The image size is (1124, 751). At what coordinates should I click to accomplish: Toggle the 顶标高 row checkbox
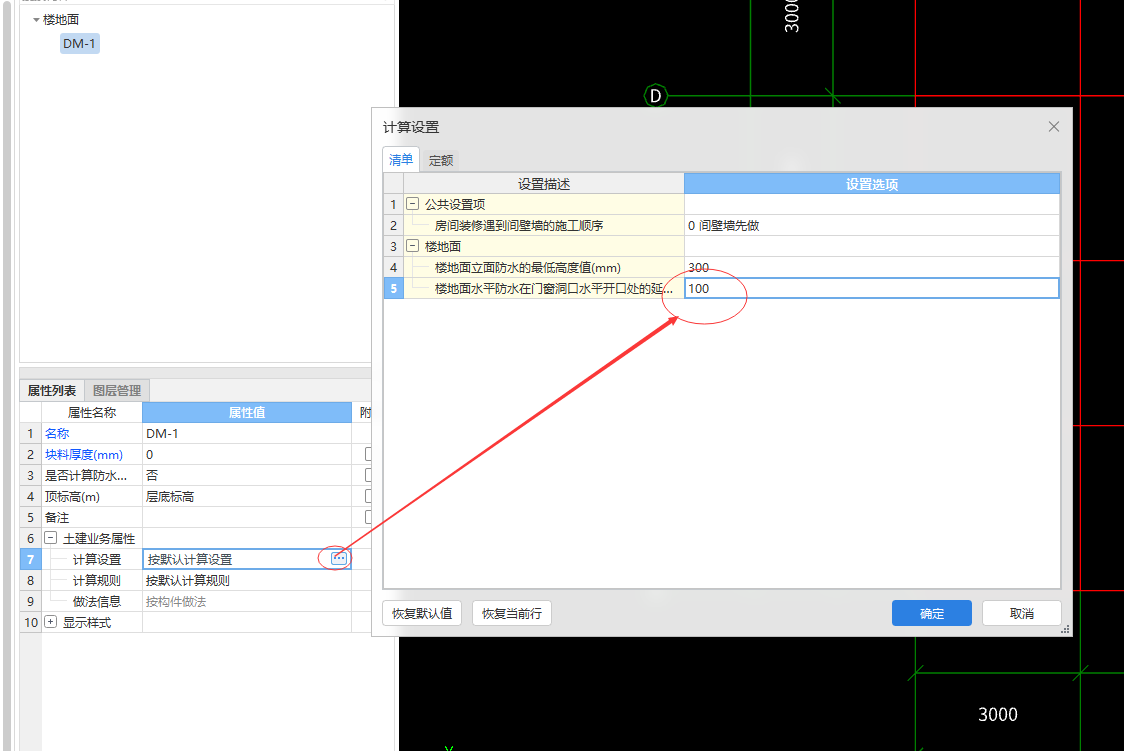(x=368, y=496)
